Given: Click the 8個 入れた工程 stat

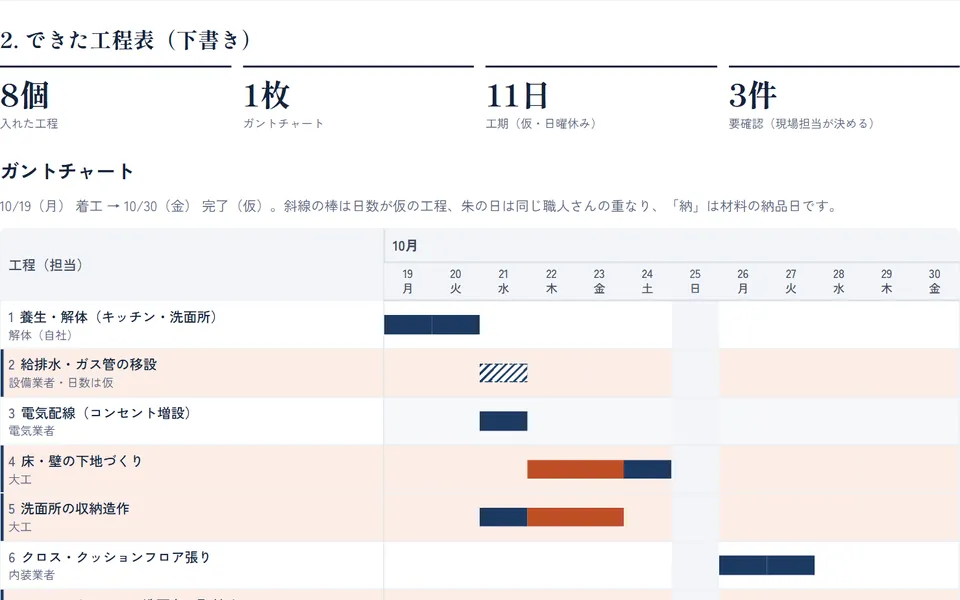Looking at the screenshot, I should click(x=116, y=99).
